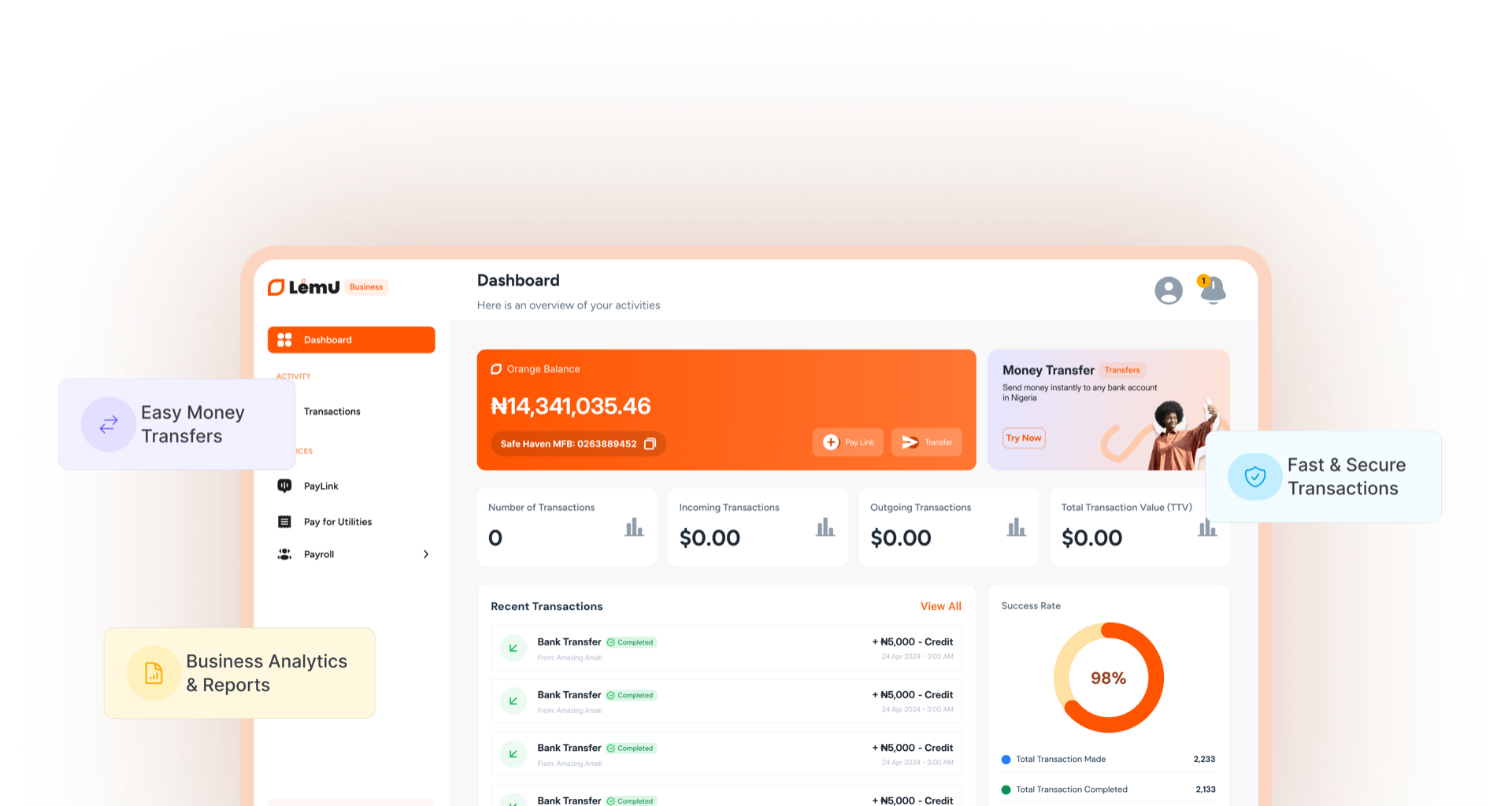Screen dimensions: 1512x806
Task: Click the 98% success rate donut chart
Action: point(1108,678)
